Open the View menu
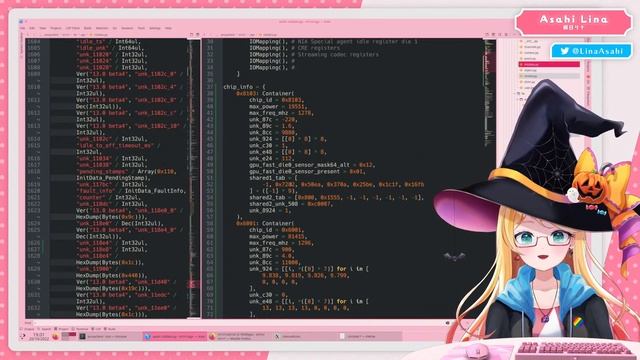This screenshot has height=360, width=640. coord(43,28)
